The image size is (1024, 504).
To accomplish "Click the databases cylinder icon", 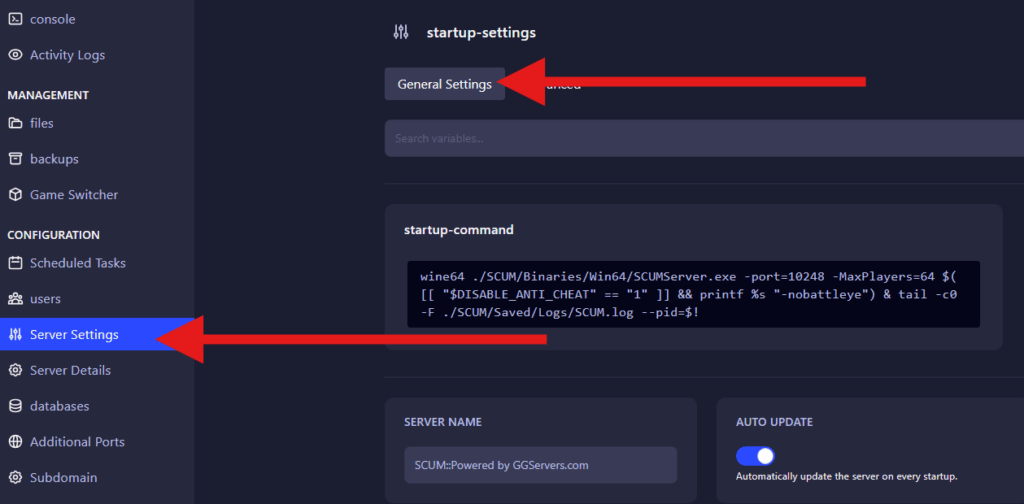I will point(15,406).
